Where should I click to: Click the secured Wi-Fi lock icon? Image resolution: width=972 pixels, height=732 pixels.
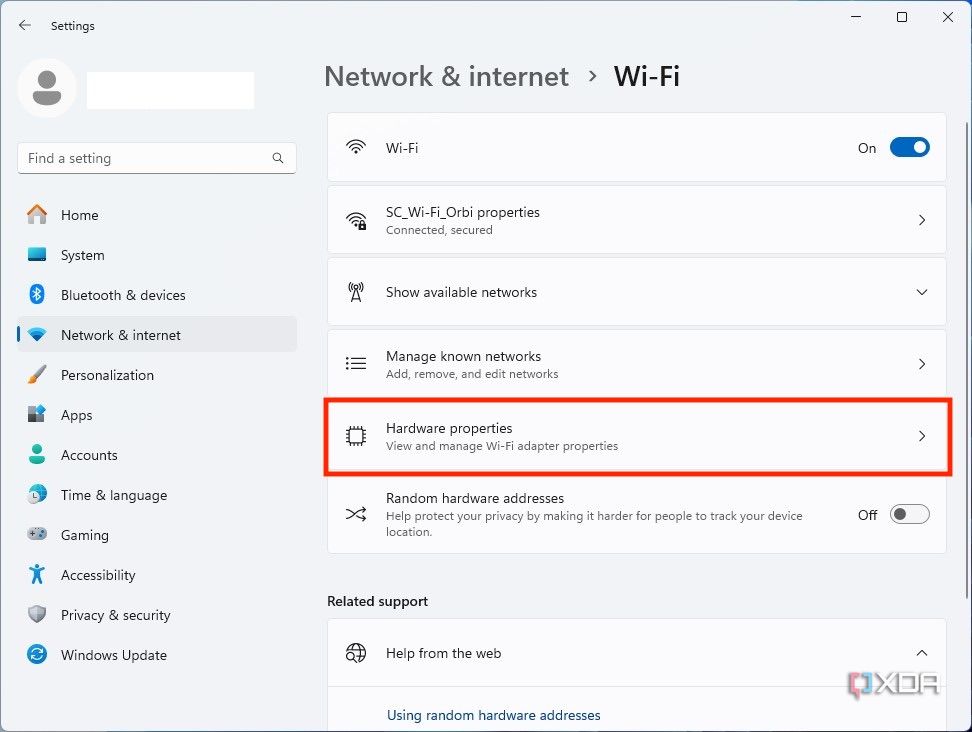click(x=356, y=220)
